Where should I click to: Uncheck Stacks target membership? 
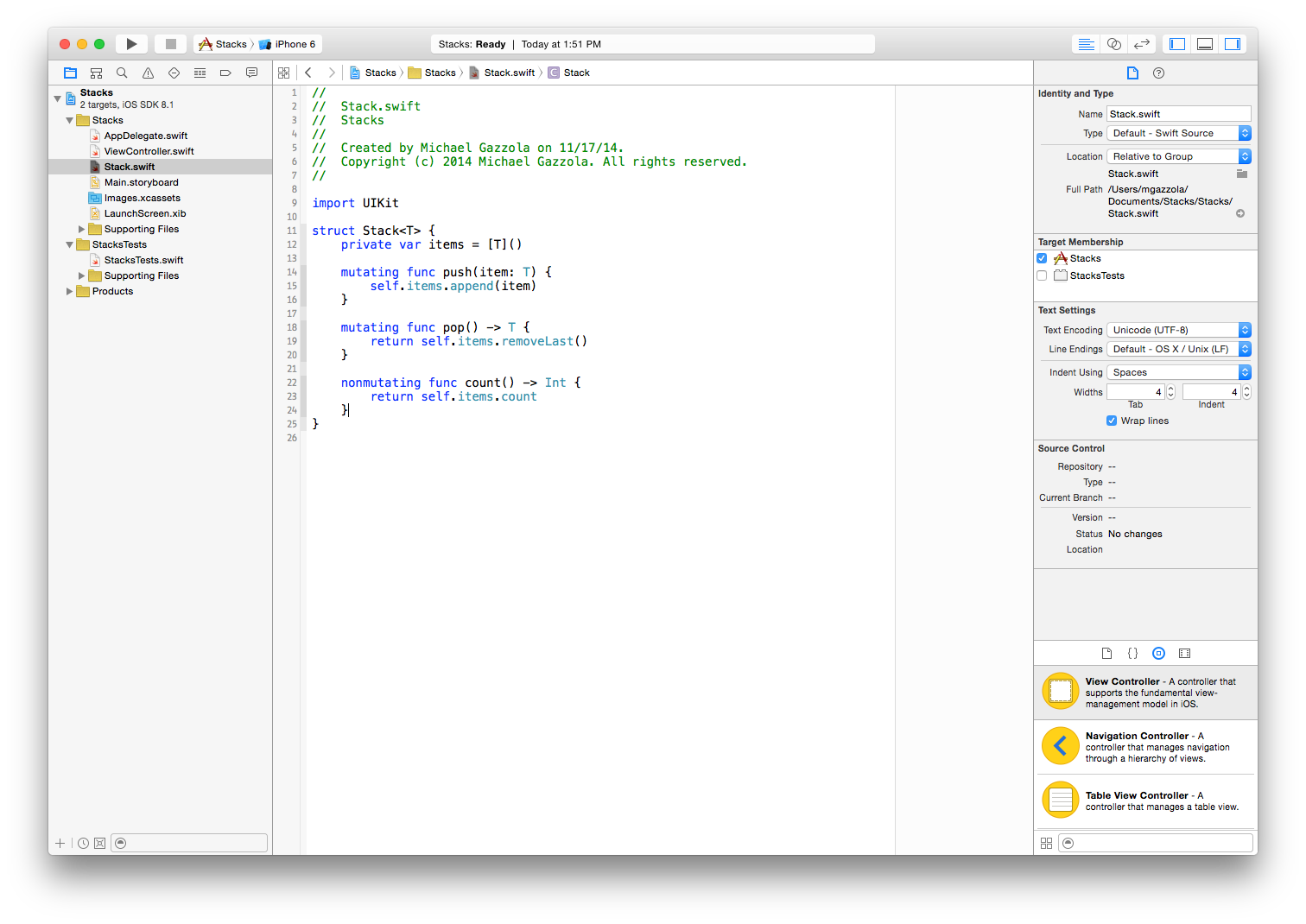1042,258
